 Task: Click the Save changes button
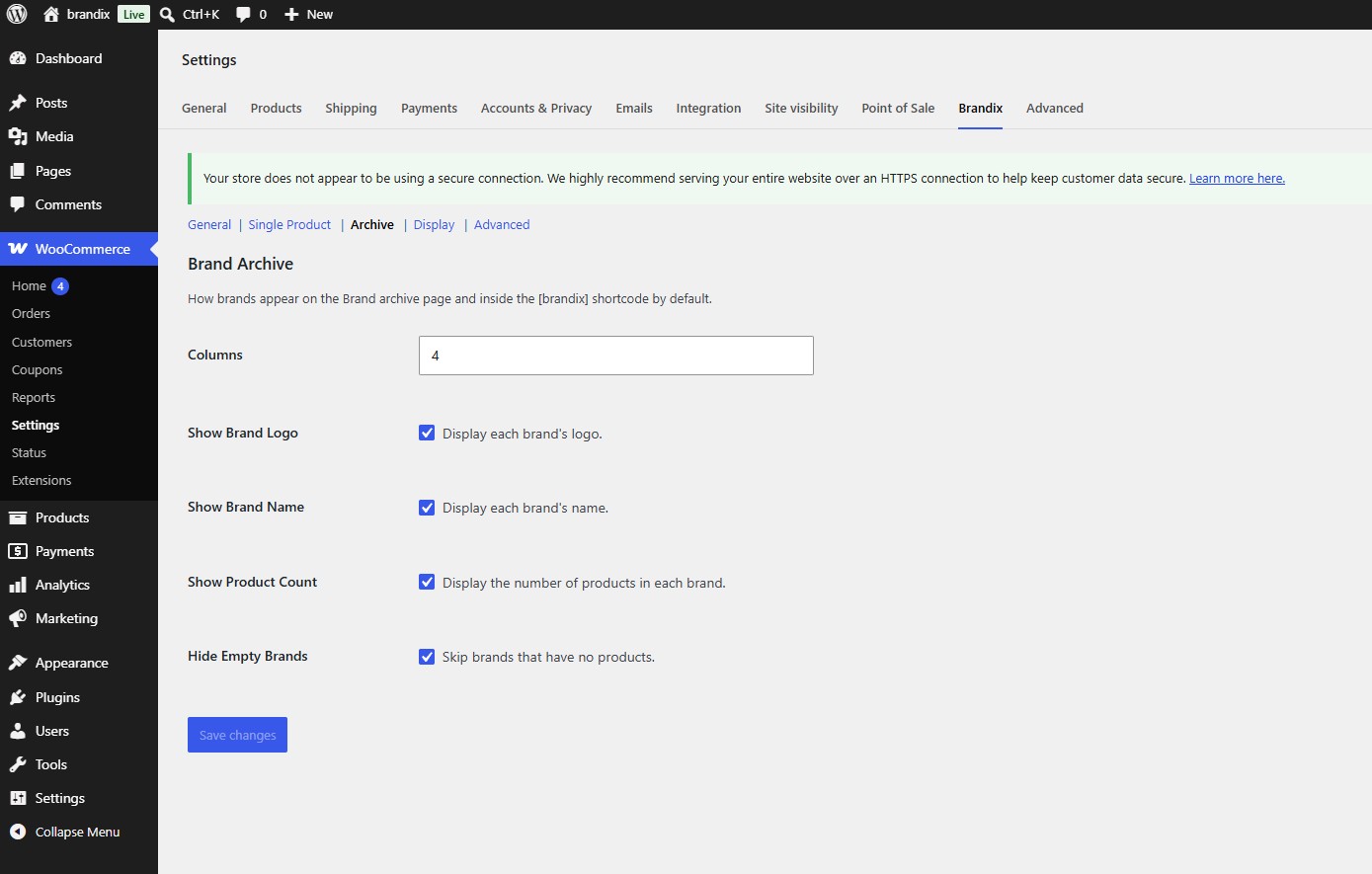click(x=237, y=735)
